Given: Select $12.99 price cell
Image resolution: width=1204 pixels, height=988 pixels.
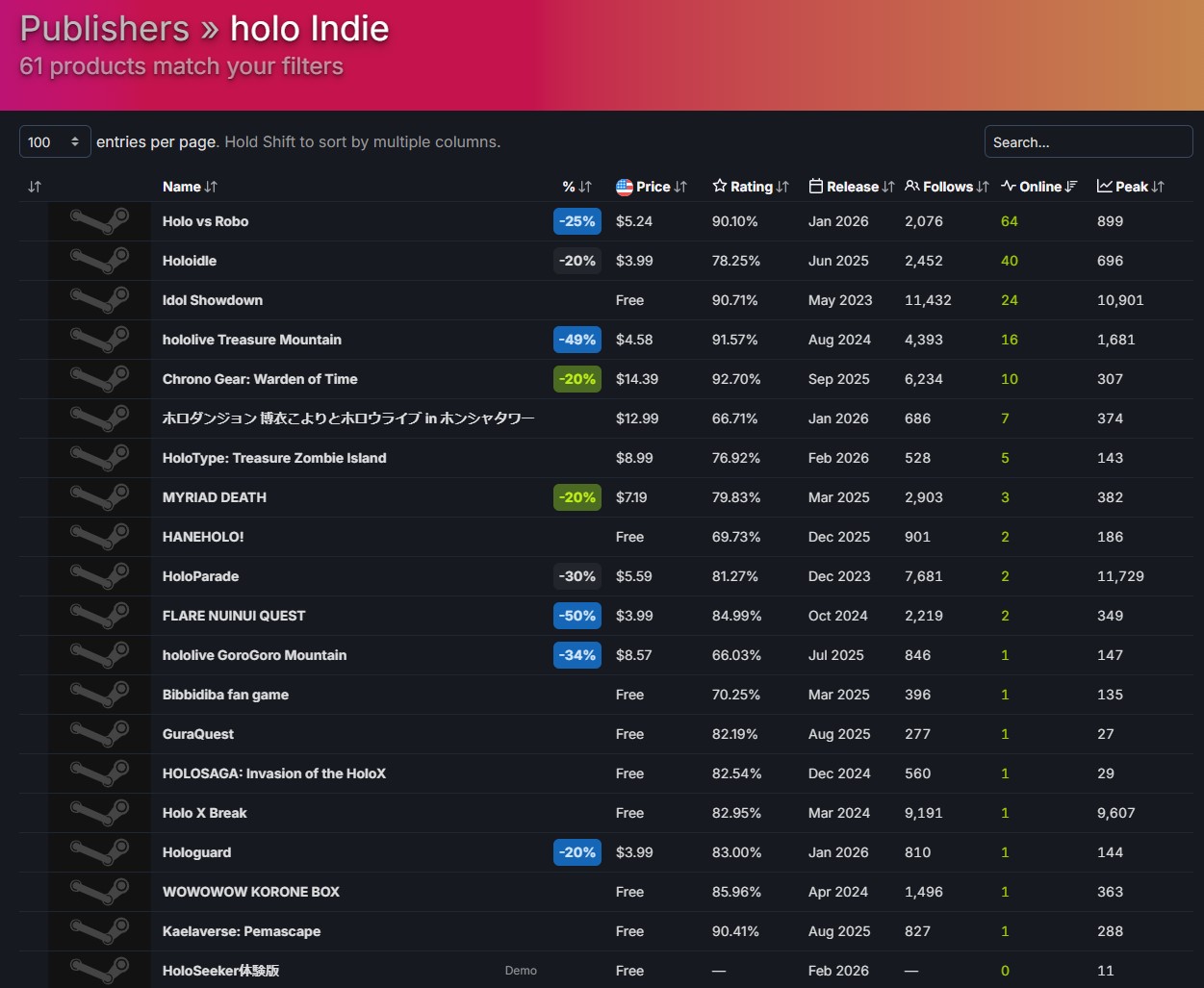Looking at the screenshot, I should point(637,418).
